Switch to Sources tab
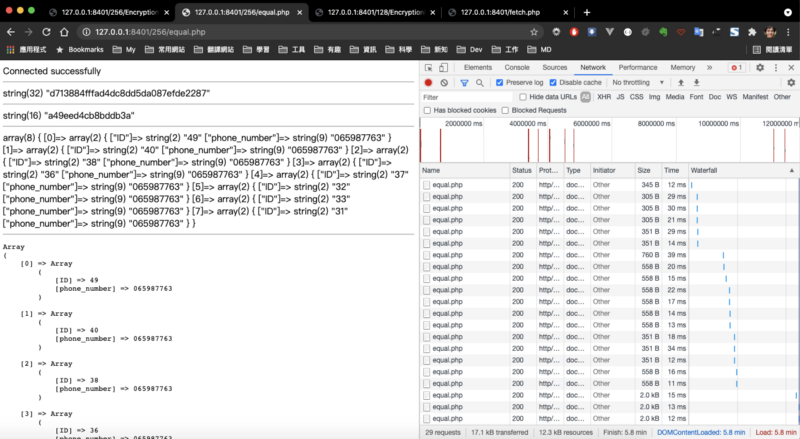The height and width of the screenshot is (439, 800). click(x=555, y=67)
